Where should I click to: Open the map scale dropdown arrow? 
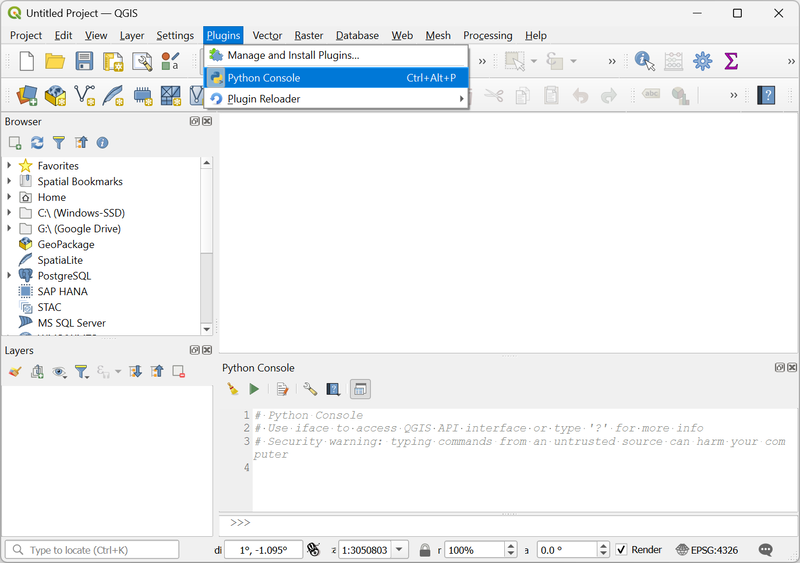[x=399, y=550]
